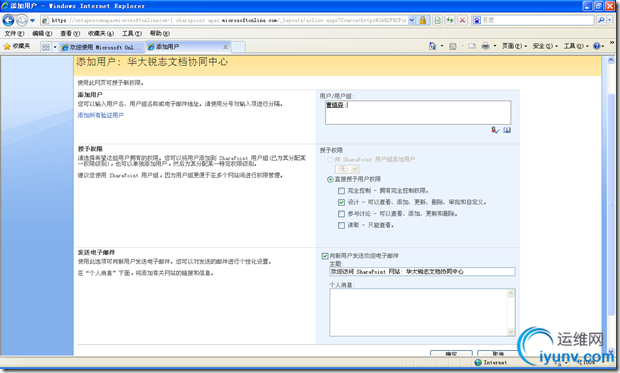This screenshot has height=373, width=620.
Task: Click the Quick Tabs grid icon
Action: 46,47
